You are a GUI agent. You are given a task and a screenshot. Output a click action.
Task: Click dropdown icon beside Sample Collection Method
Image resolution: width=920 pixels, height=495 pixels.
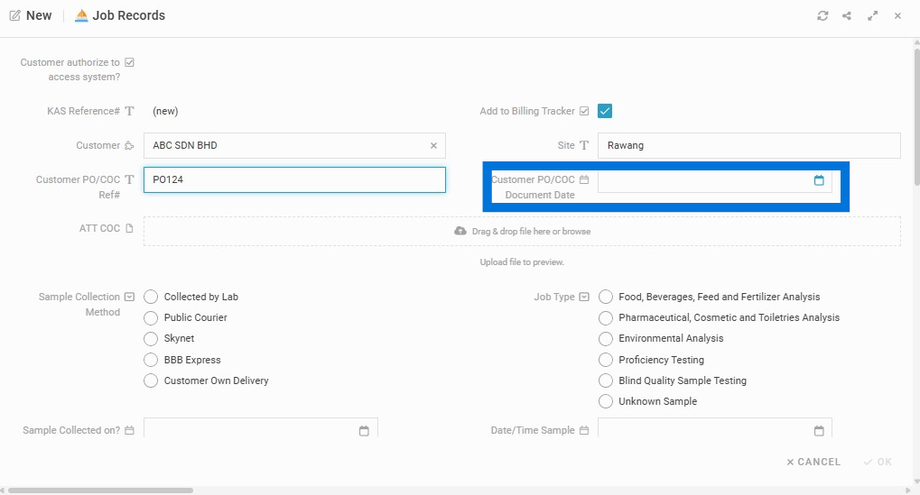pos(130,297)
